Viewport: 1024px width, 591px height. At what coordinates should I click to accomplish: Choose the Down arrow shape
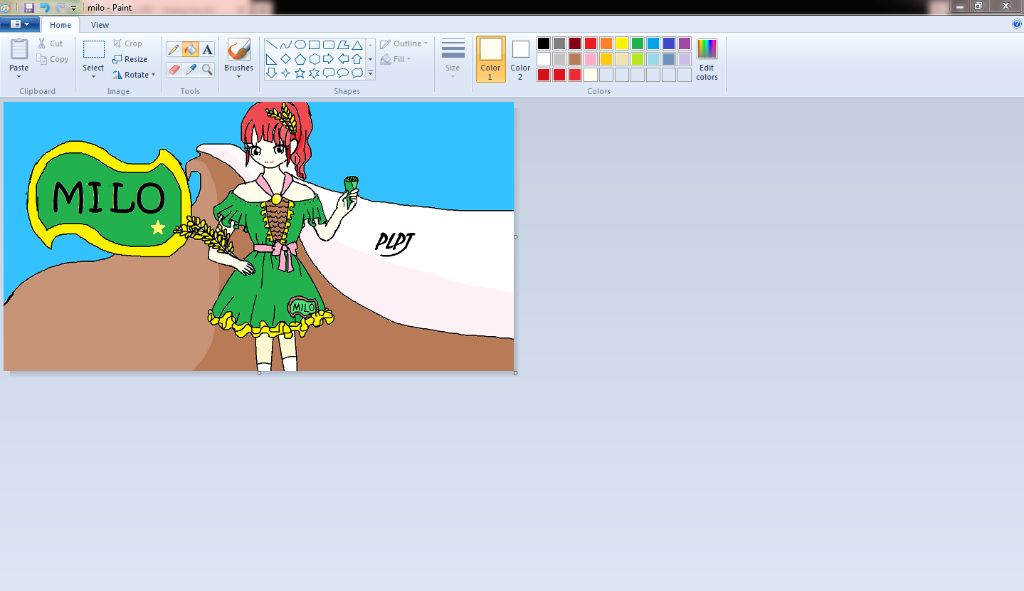pyautogui.click(x=271, y=73)
